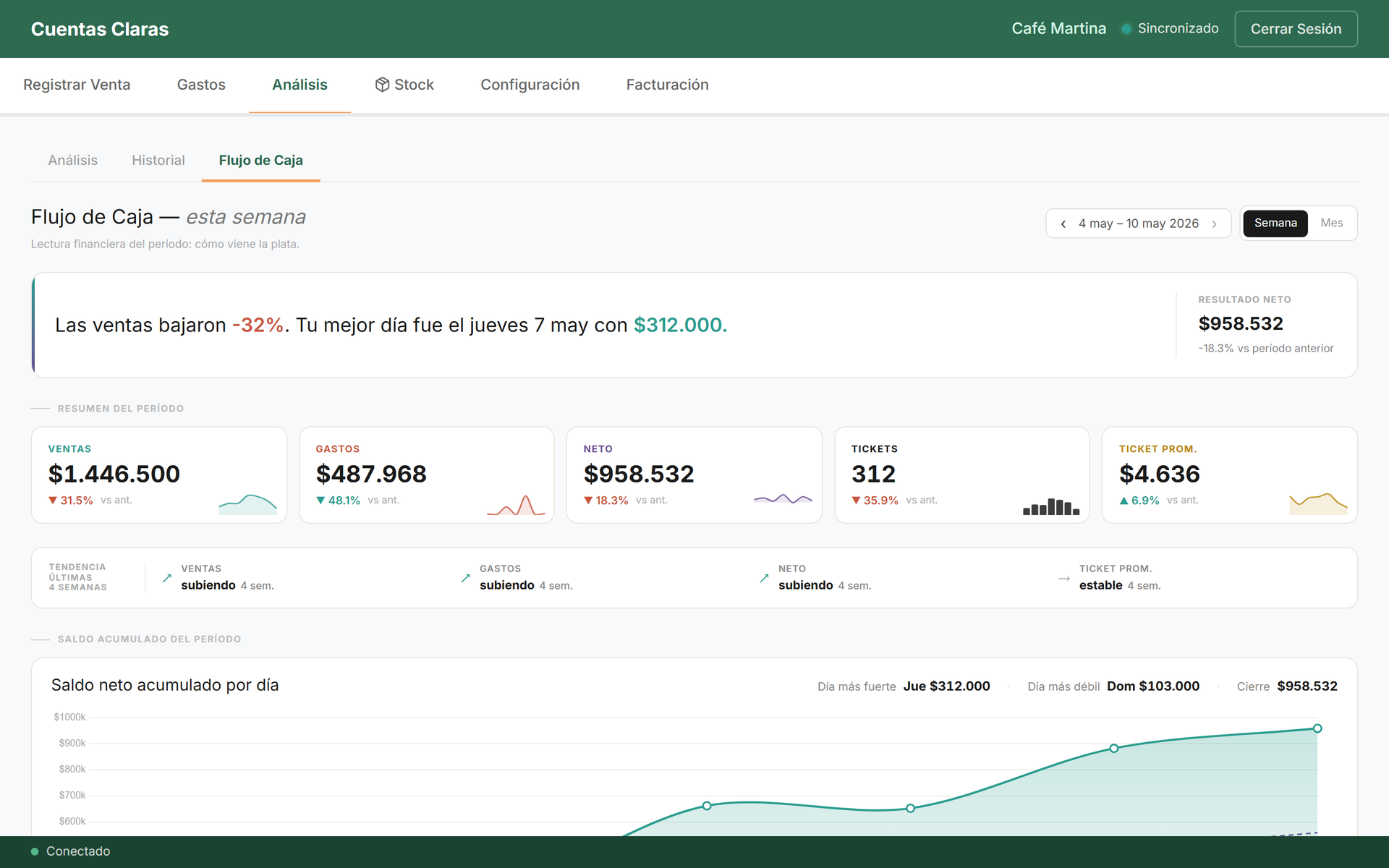This screenshot has height=868, width=1389.
Task: Click the Ventas trend up-arrow icon
Action: pos(167,578)
